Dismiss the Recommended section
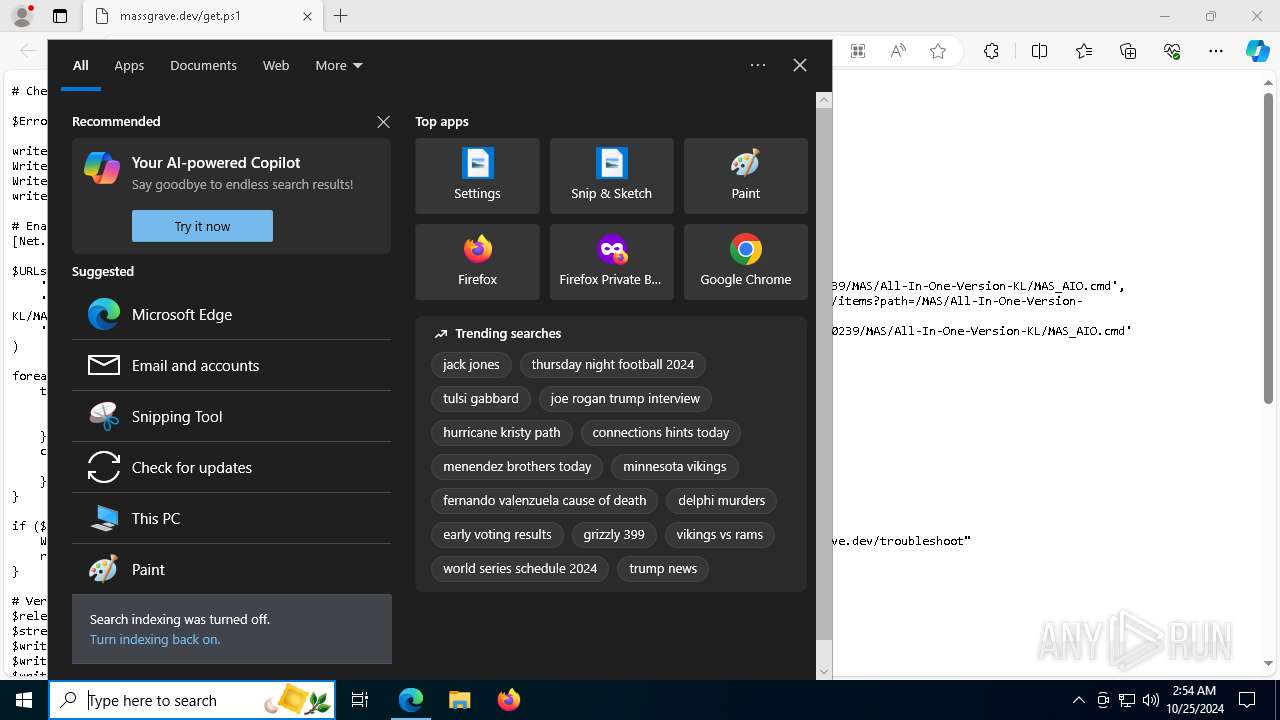The height and width of the screenshot is (720, 1280). tap(383, 121)
